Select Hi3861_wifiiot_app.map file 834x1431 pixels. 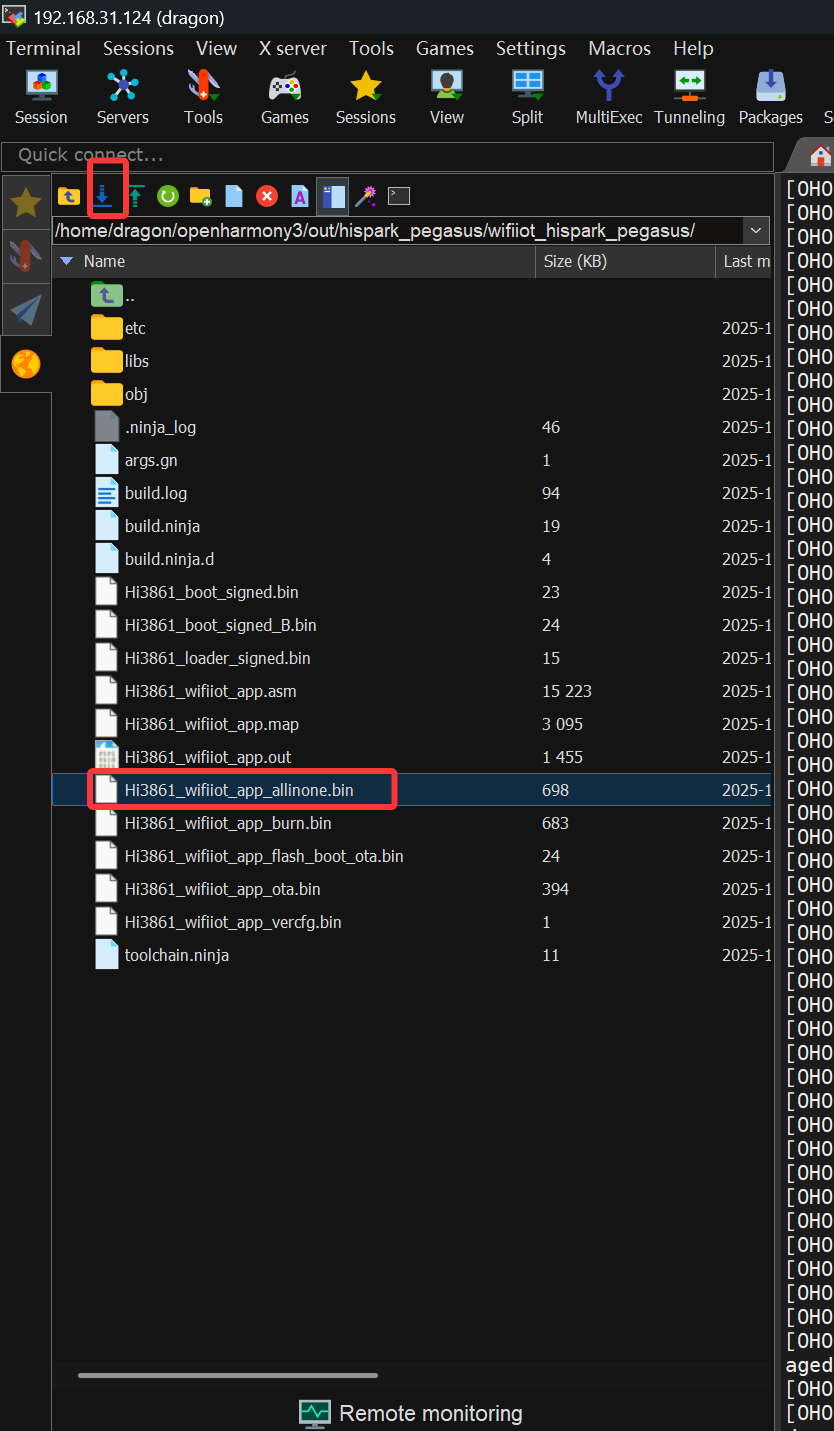point(412,724)
